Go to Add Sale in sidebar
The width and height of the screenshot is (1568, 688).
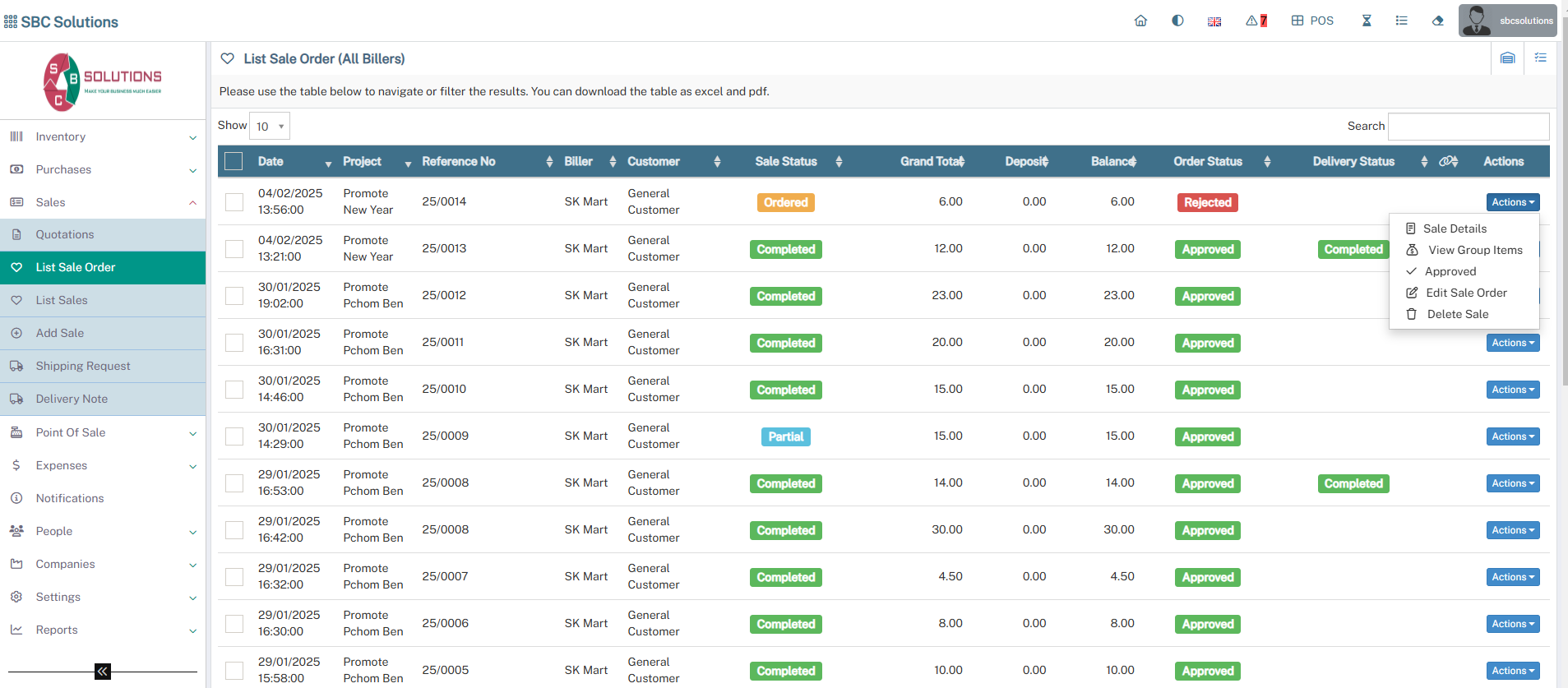point(60,333)
